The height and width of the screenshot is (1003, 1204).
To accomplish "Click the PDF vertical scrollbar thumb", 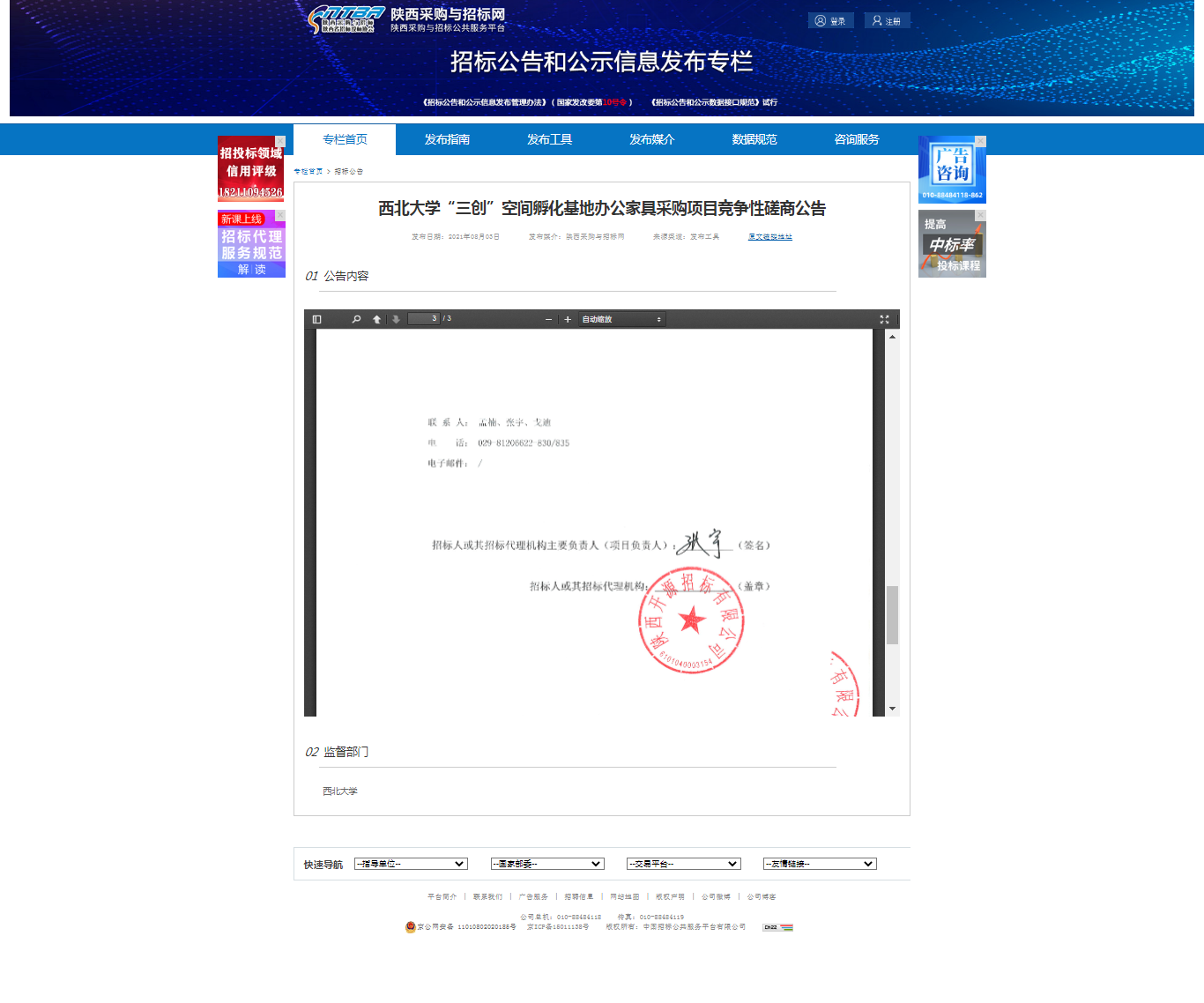I will click(x=892, y=614).
